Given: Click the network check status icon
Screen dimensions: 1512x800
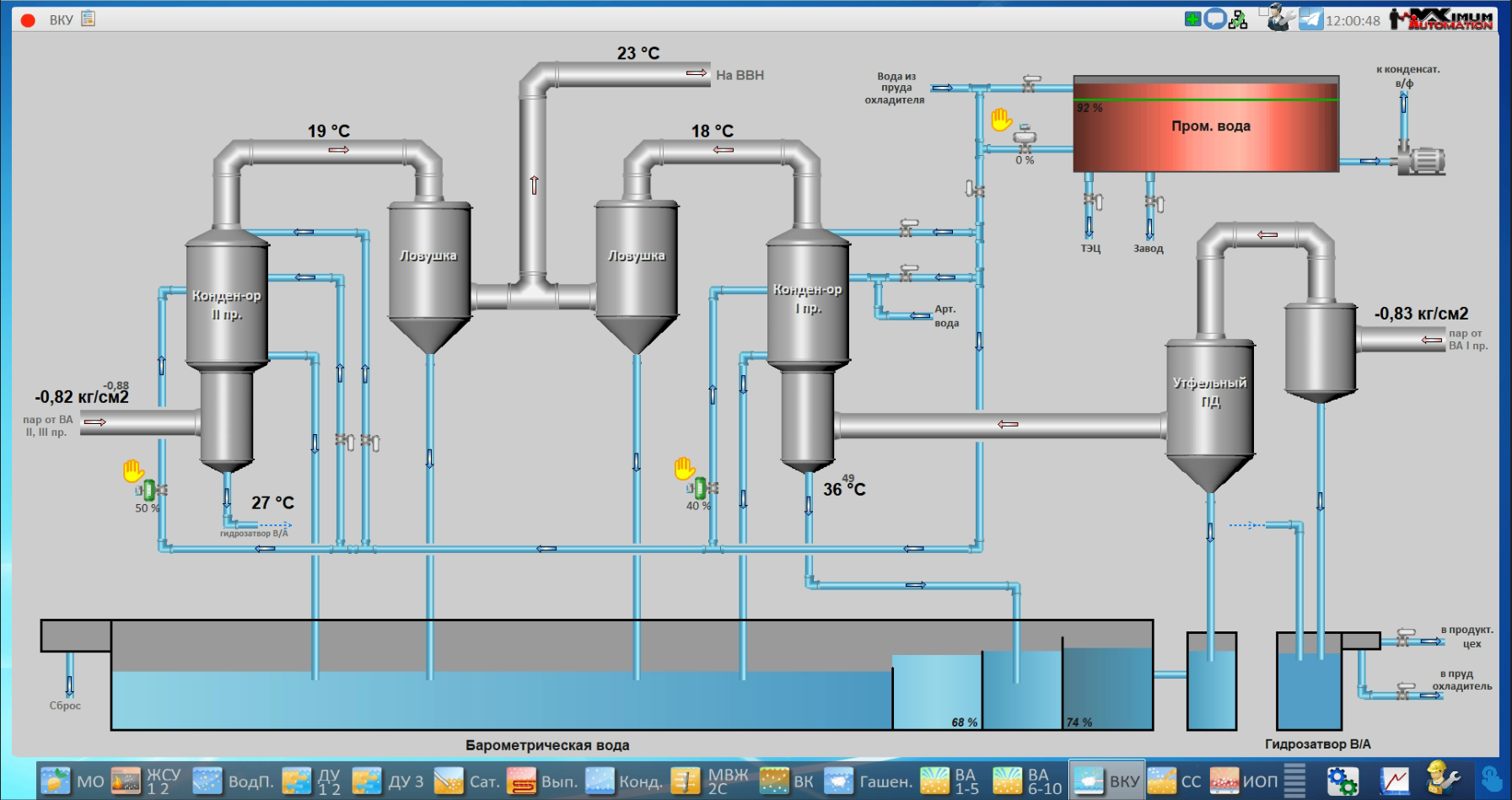Looking at the screenshot, I should pos(1238,19).
